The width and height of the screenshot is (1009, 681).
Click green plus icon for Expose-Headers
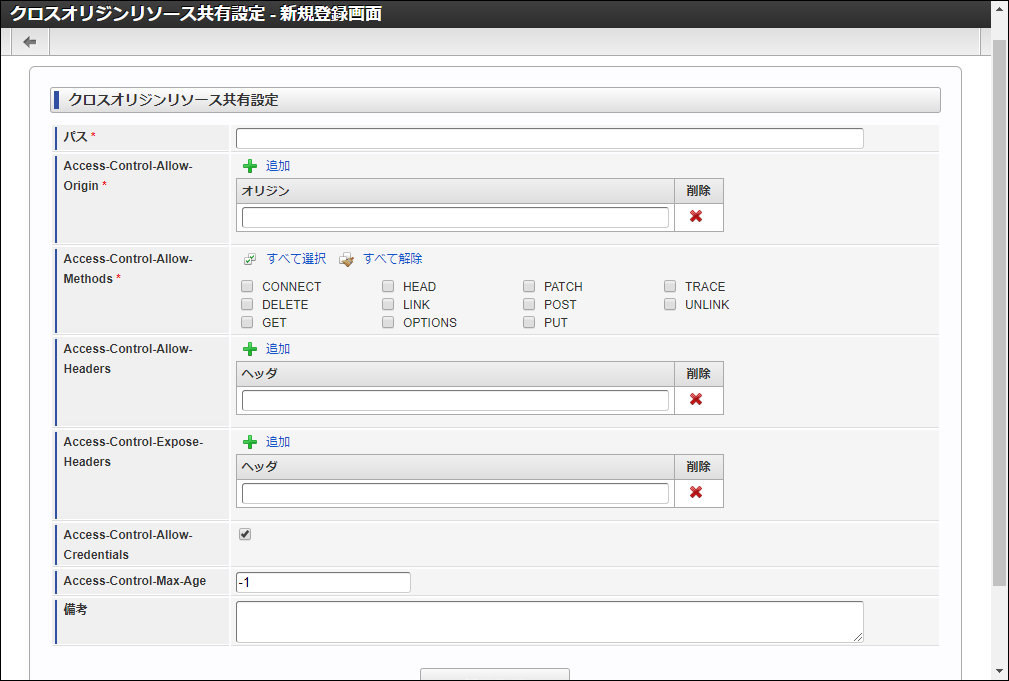250,442
